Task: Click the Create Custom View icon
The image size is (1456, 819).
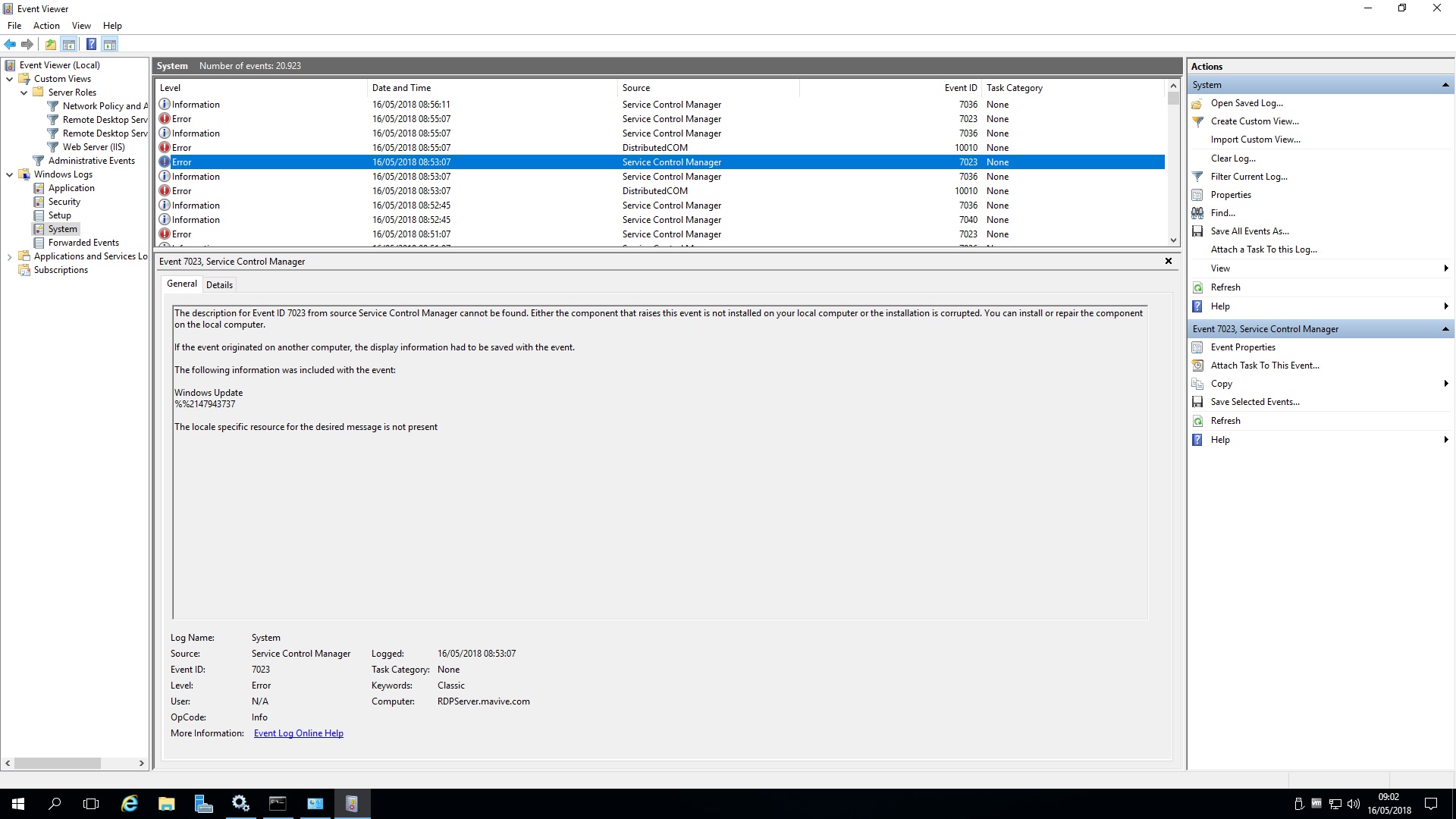Action: click(x=1198, y=121)
